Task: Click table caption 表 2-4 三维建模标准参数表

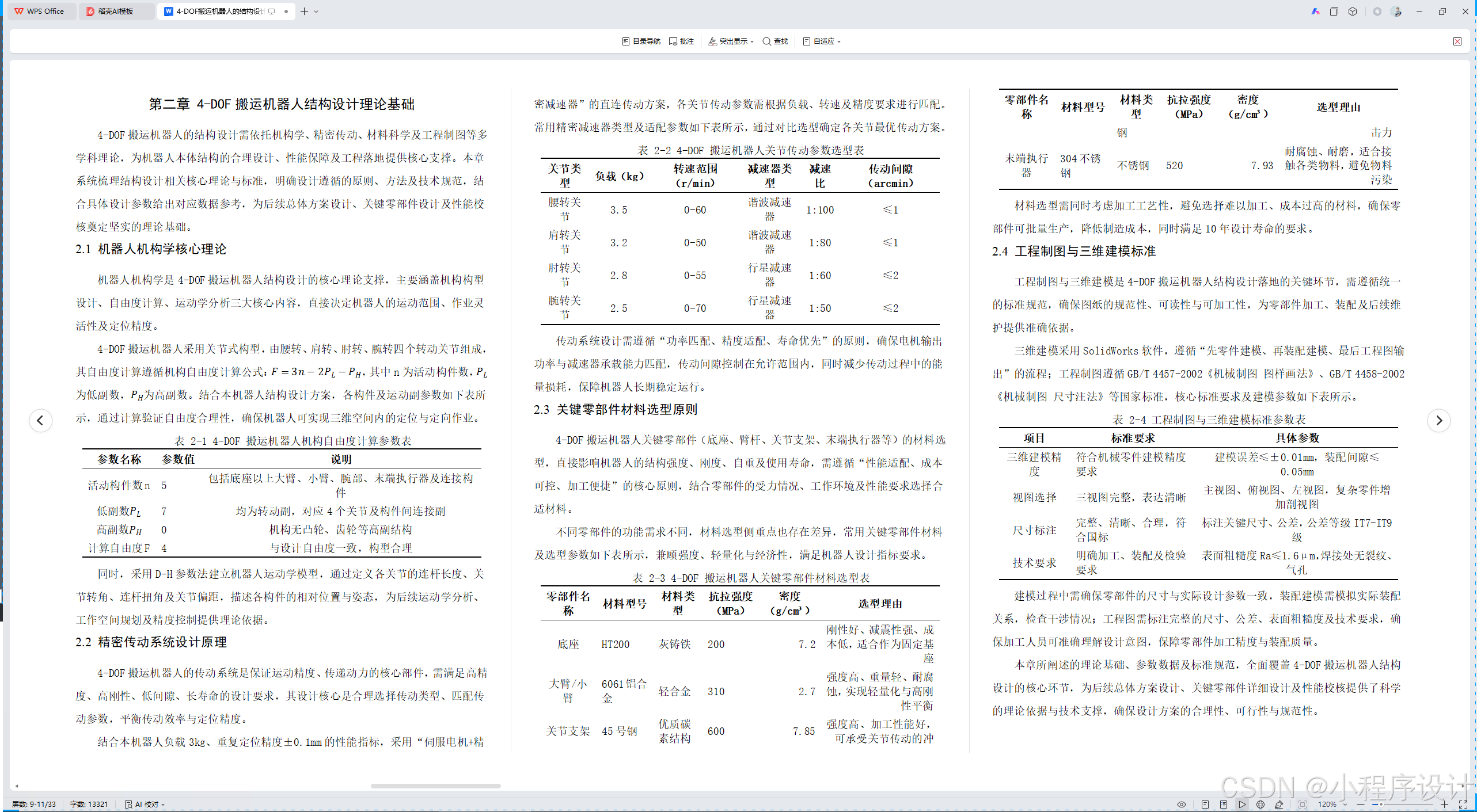Action: coord(1209,420)
